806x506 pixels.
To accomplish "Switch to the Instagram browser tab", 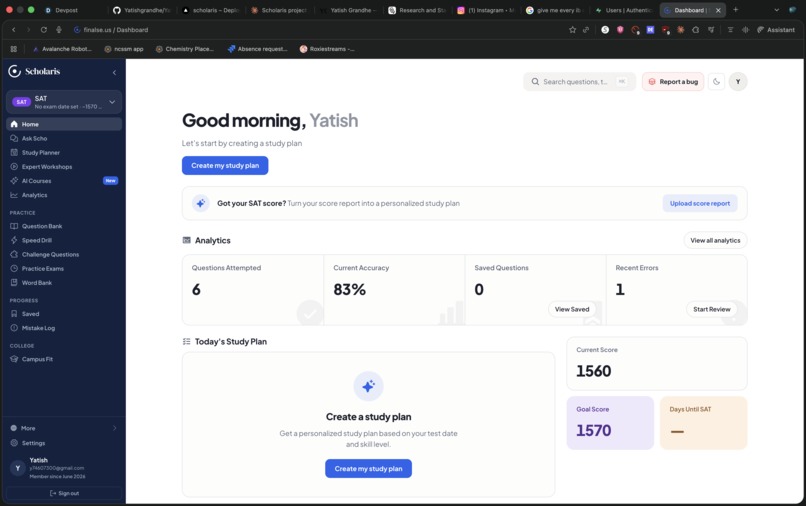I will point(486,10).
